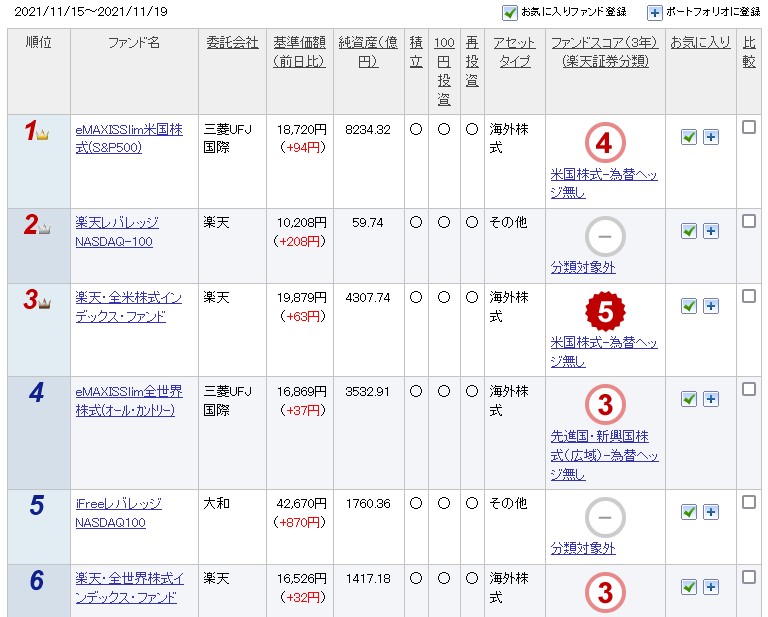Sort by 委託会社 column header
768x617 pixels.
[232, 43]
